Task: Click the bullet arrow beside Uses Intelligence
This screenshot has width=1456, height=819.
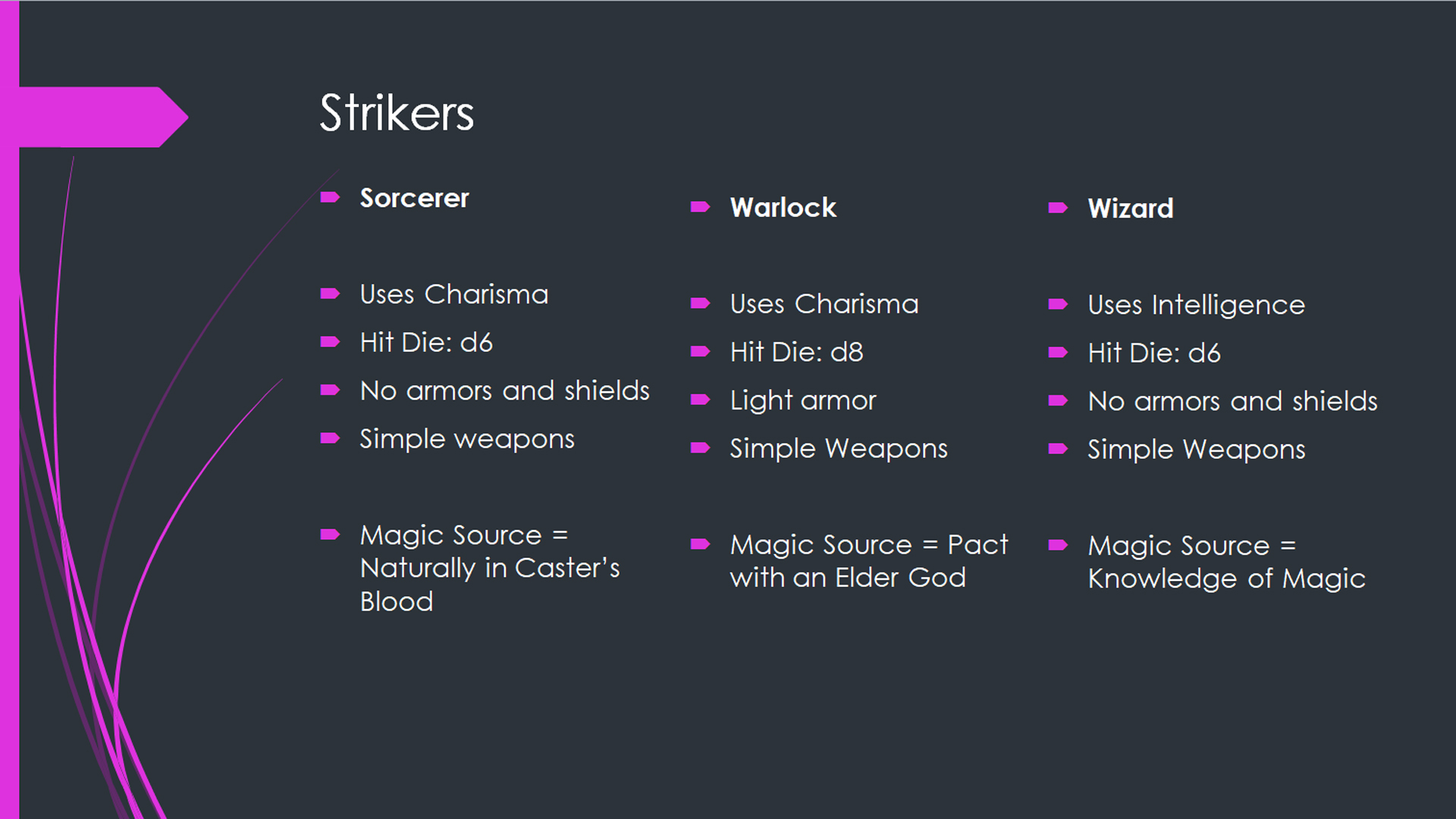Action: tap(1058, 305)
